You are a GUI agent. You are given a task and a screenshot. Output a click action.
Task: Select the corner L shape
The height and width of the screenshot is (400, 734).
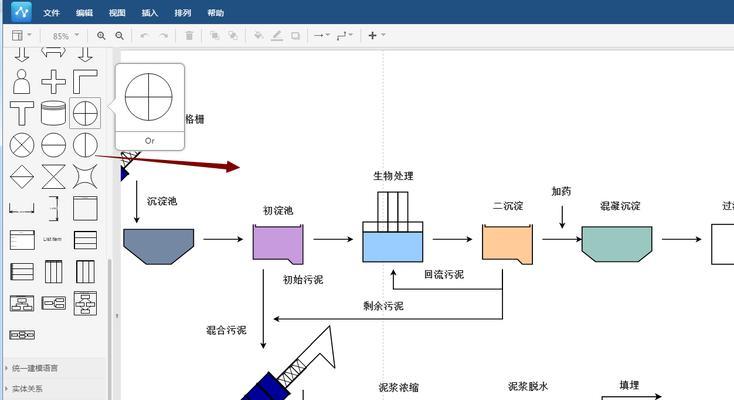pos(85,81)
